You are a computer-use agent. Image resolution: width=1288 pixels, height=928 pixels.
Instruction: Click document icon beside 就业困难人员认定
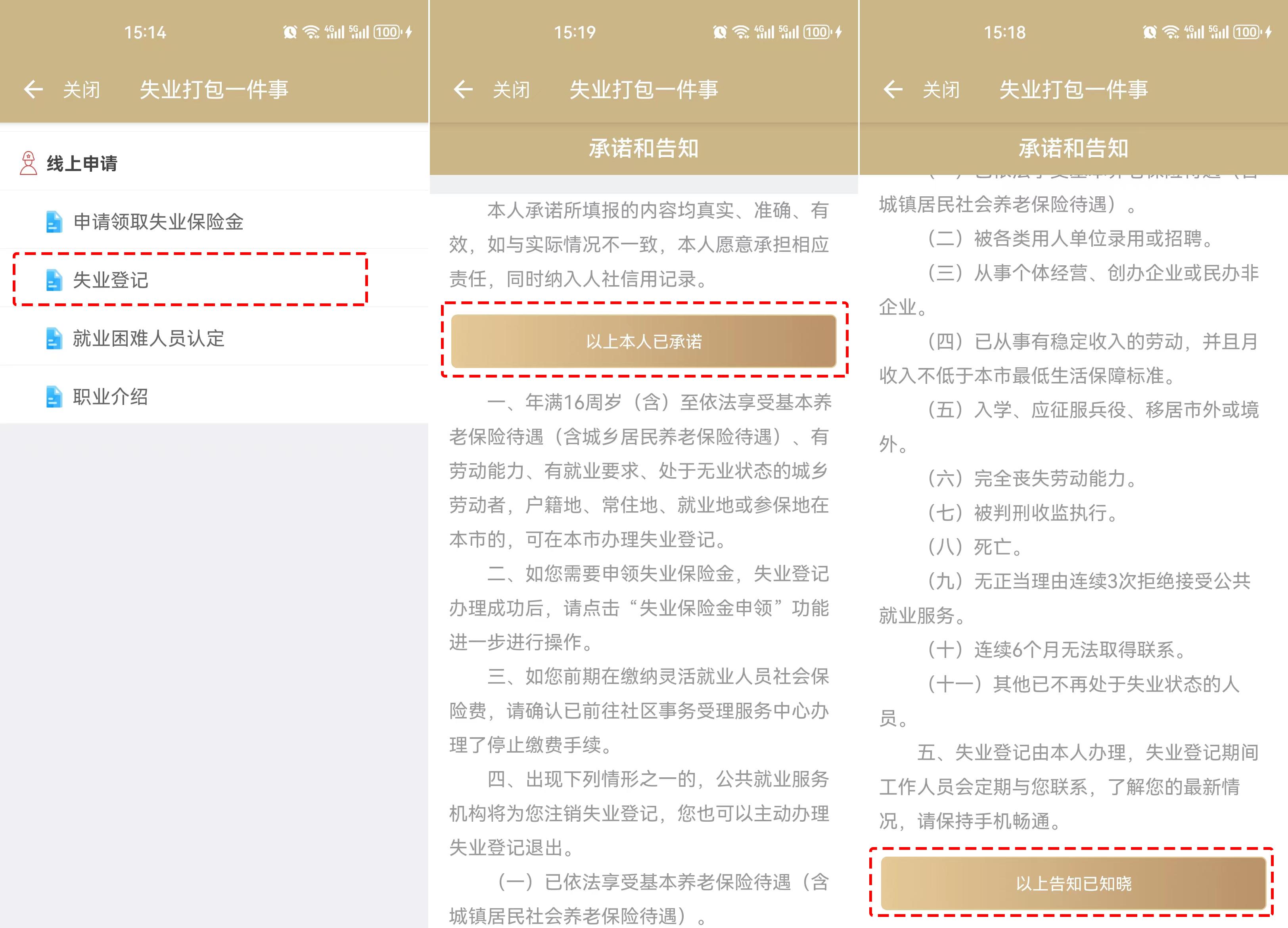coord(54,339)
